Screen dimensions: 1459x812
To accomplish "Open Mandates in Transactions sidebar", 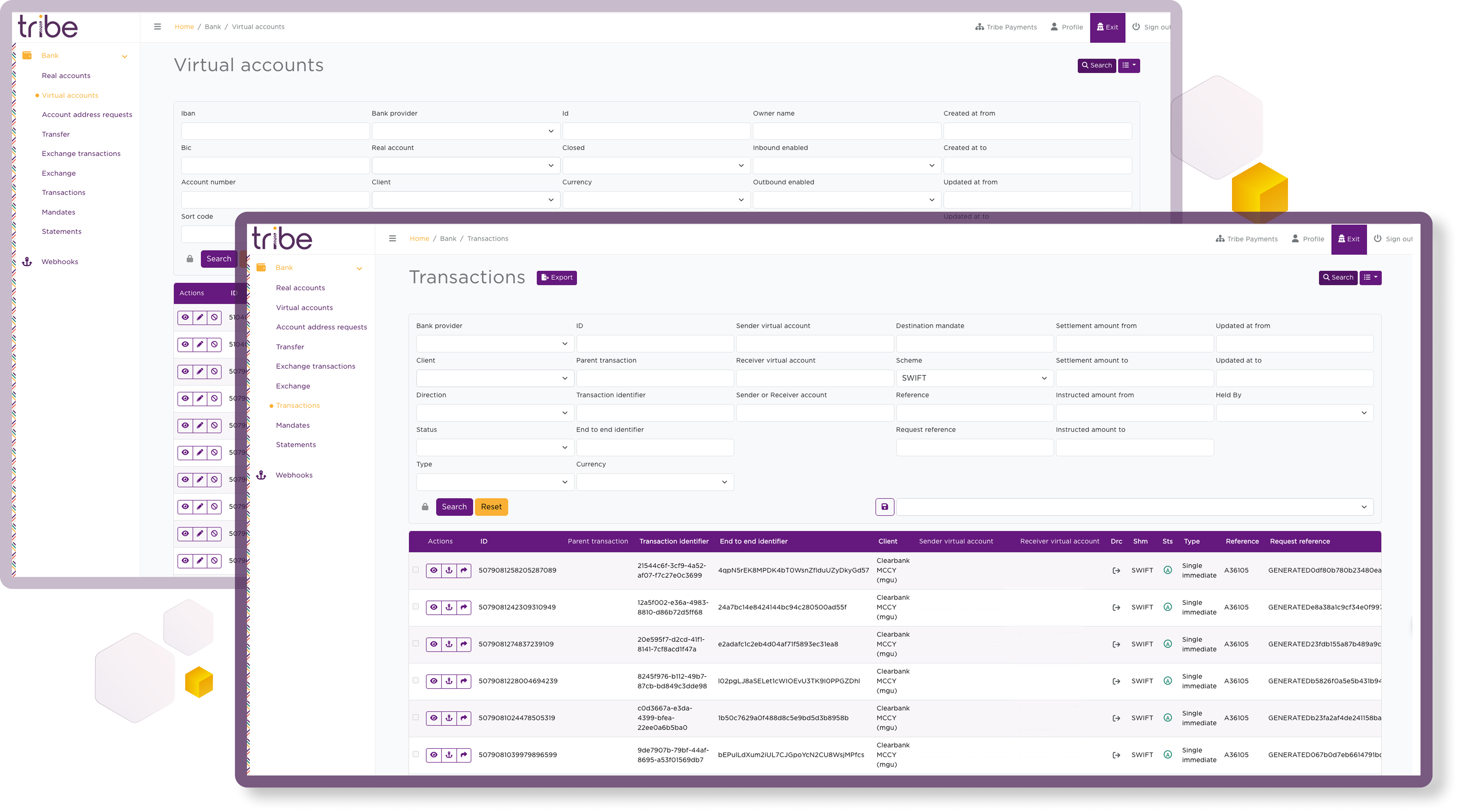I will click(293, 425).
